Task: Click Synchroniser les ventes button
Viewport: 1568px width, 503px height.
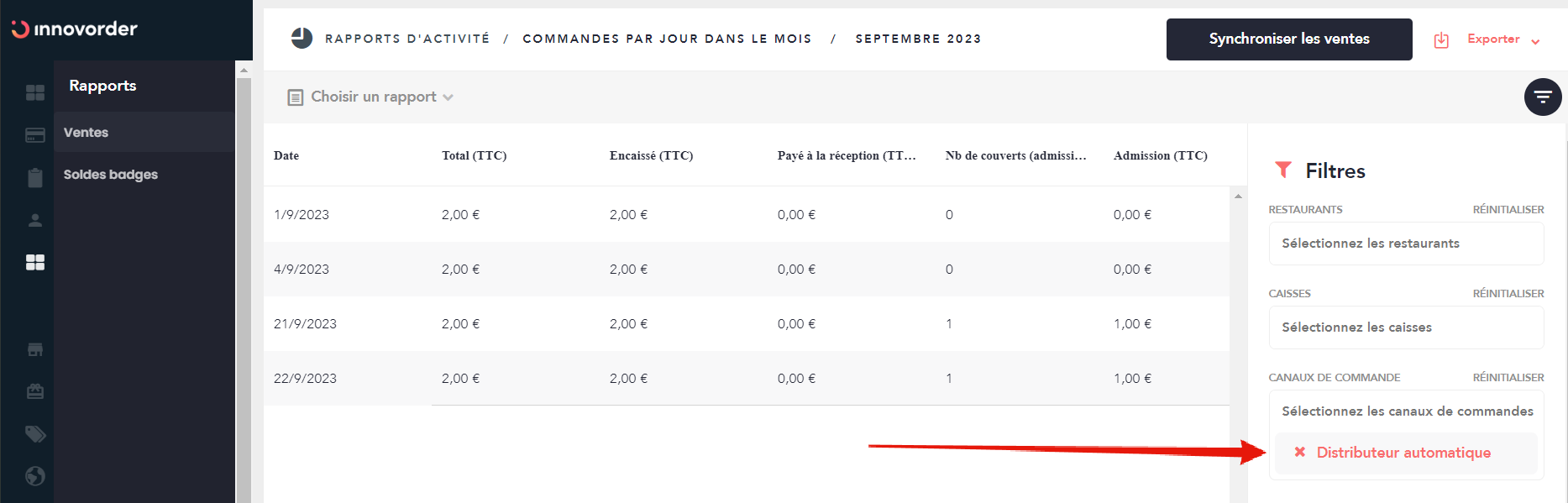Action: tap(1288, 39)
